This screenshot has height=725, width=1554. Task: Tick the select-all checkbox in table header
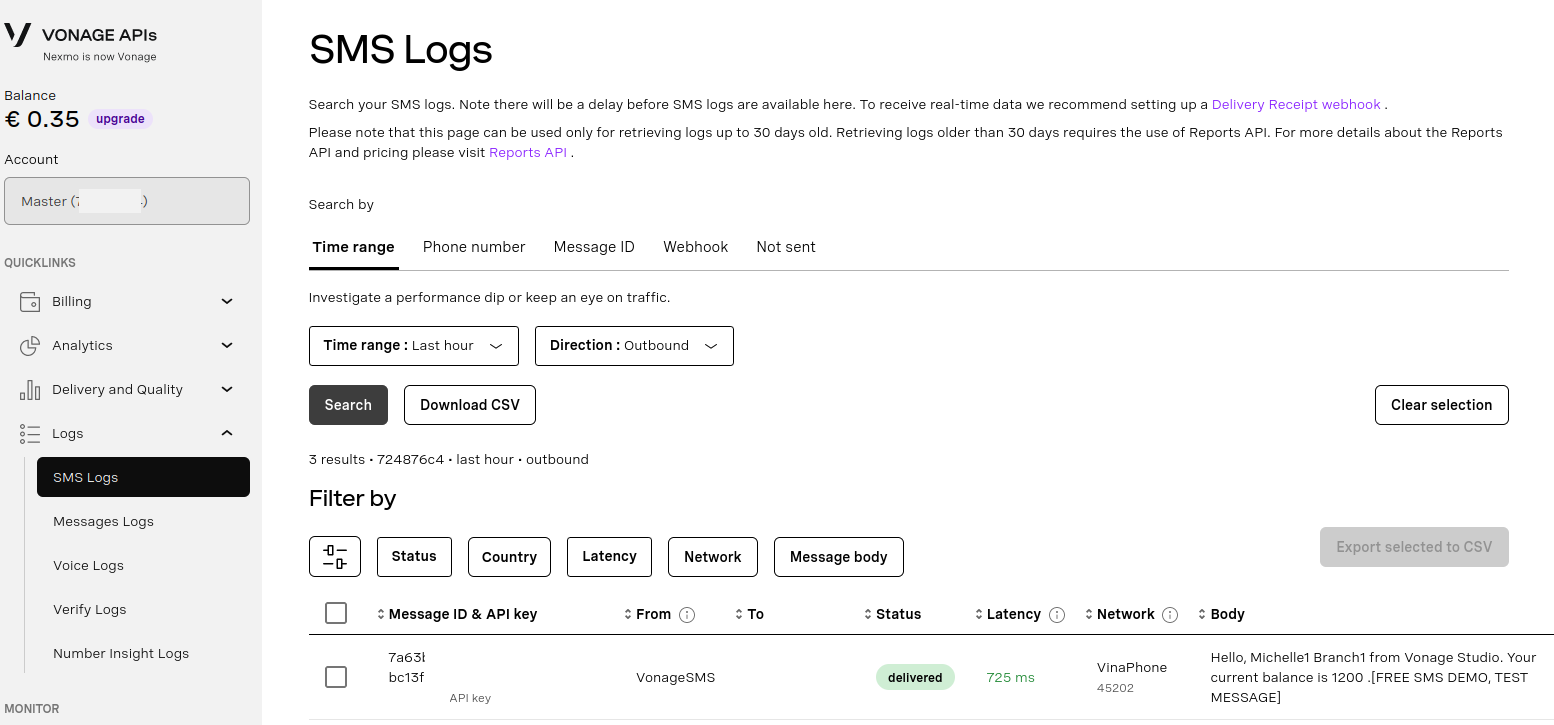click(336, 613)
